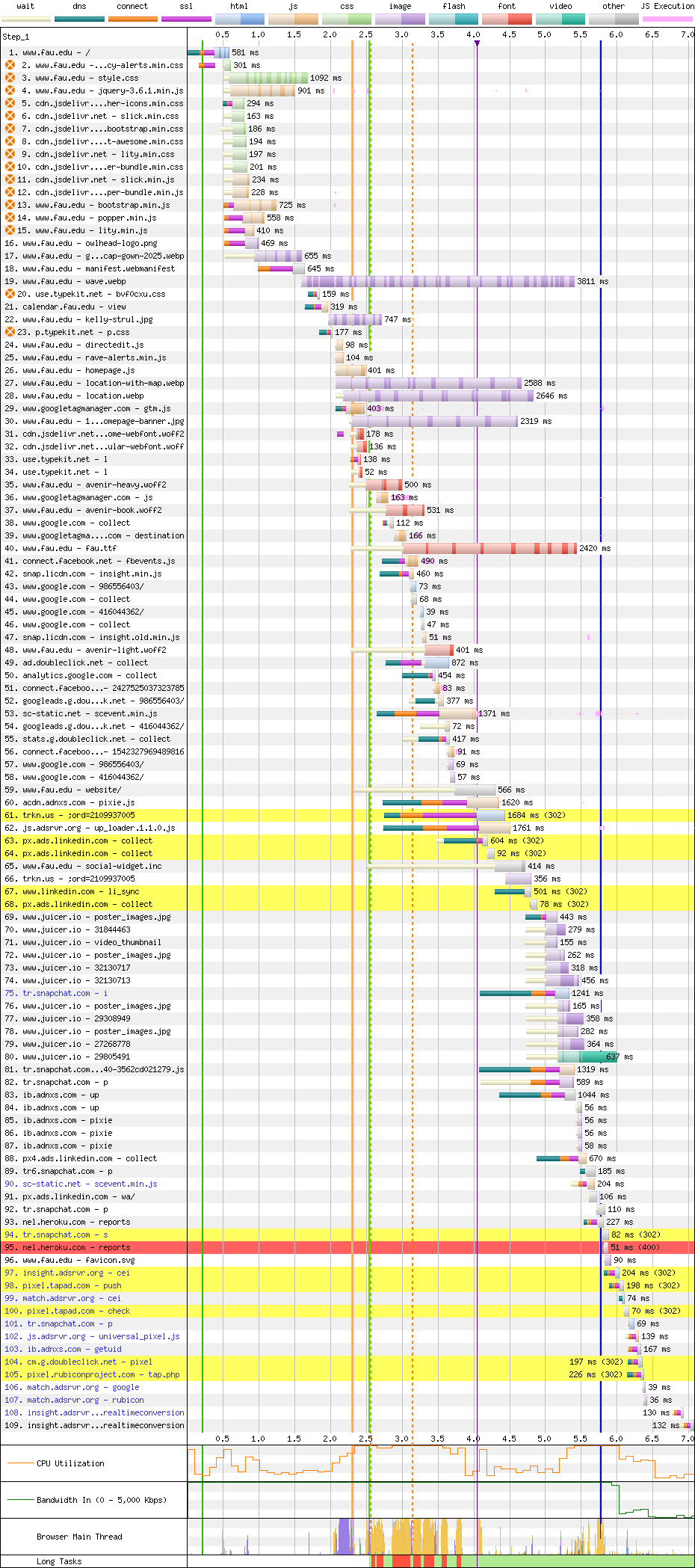
Task: Click the connect legend color swatch
Action: coord(133,19)
